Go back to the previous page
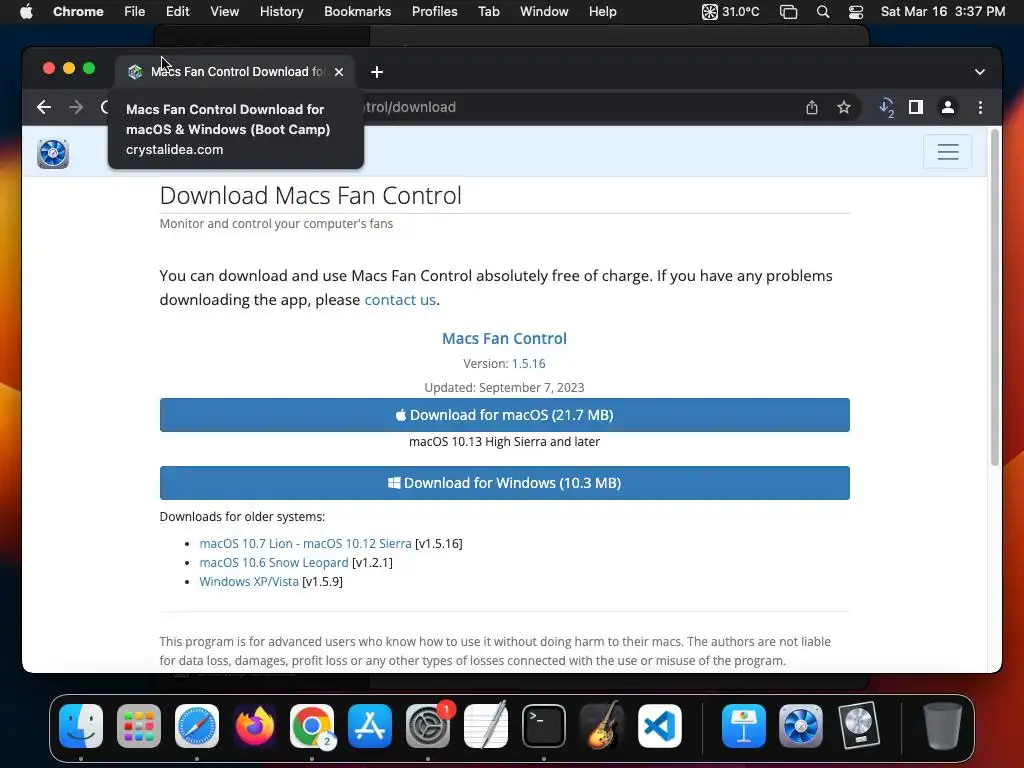1024x768 pixels. click(44, 107)
